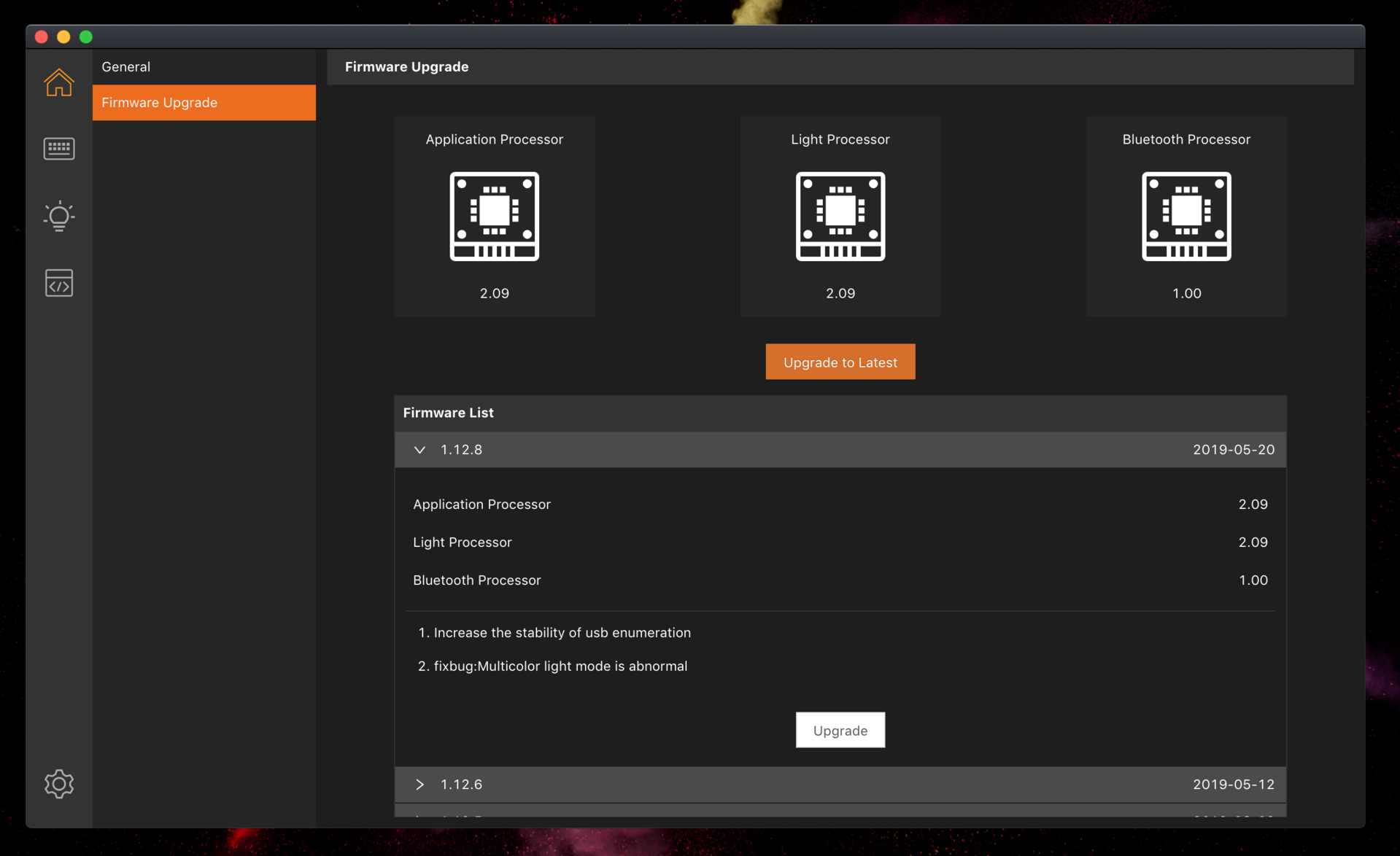This screenshot has width=1400, height=856.
Task: Click the Multicolor light mode fixbug note
Action: click(x=552, y=666)
